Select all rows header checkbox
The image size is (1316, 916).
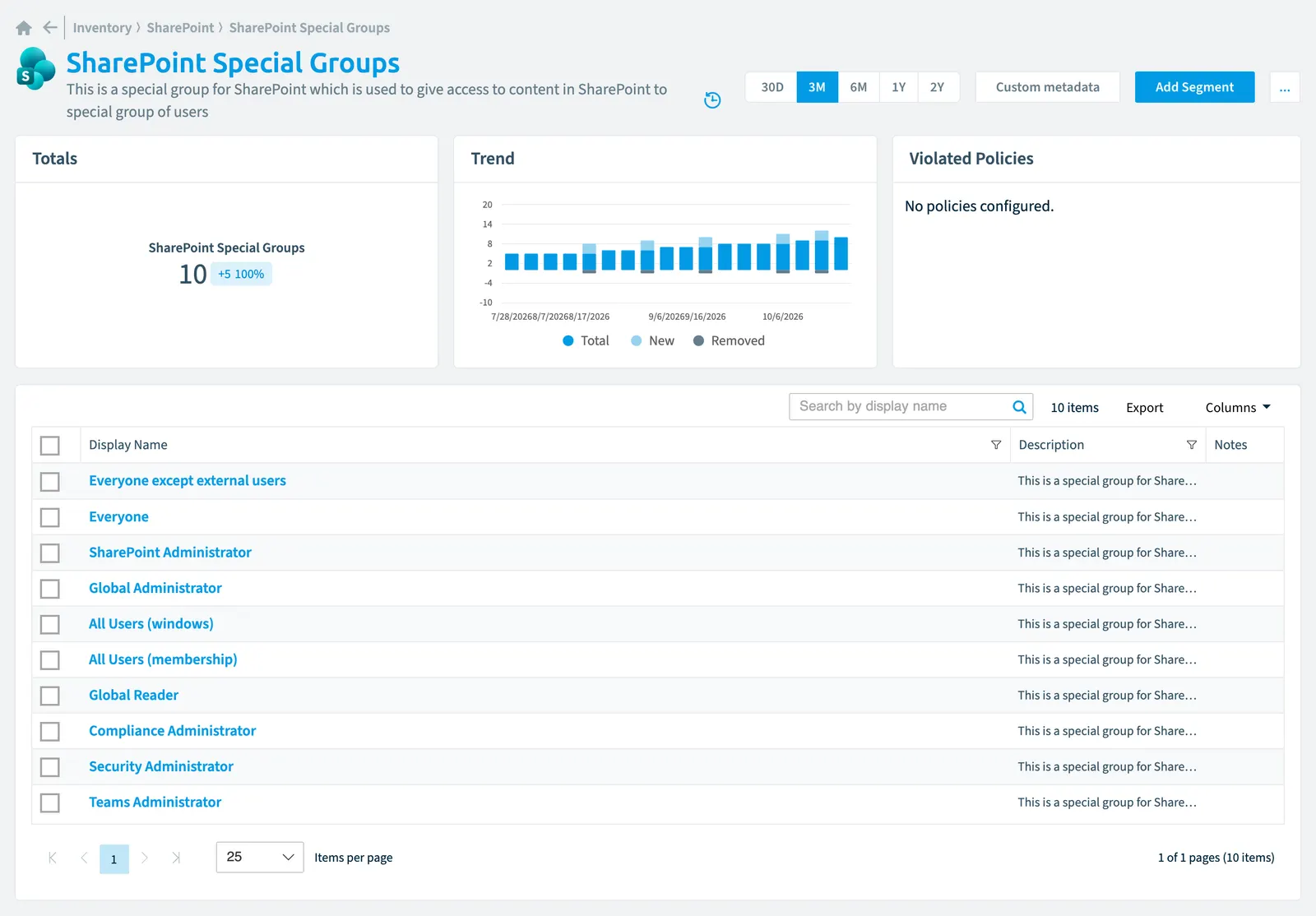(50, 446)
